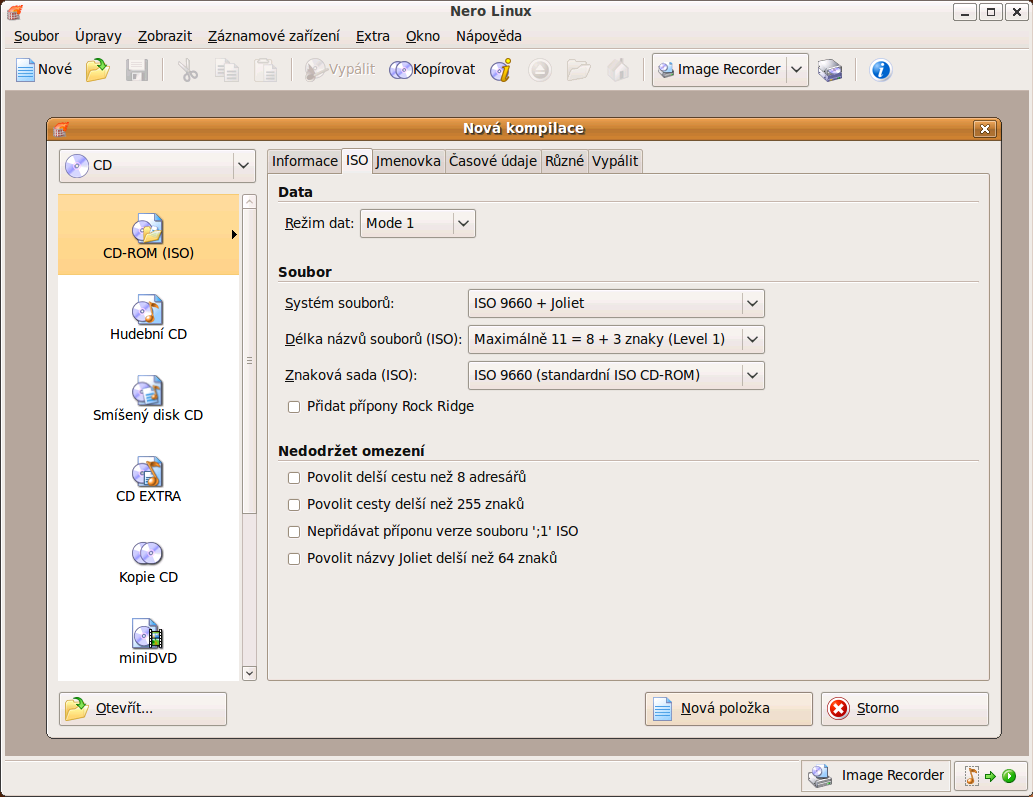Toggle Povolit delší cestu než 8 adresářů

pos(294,478)
